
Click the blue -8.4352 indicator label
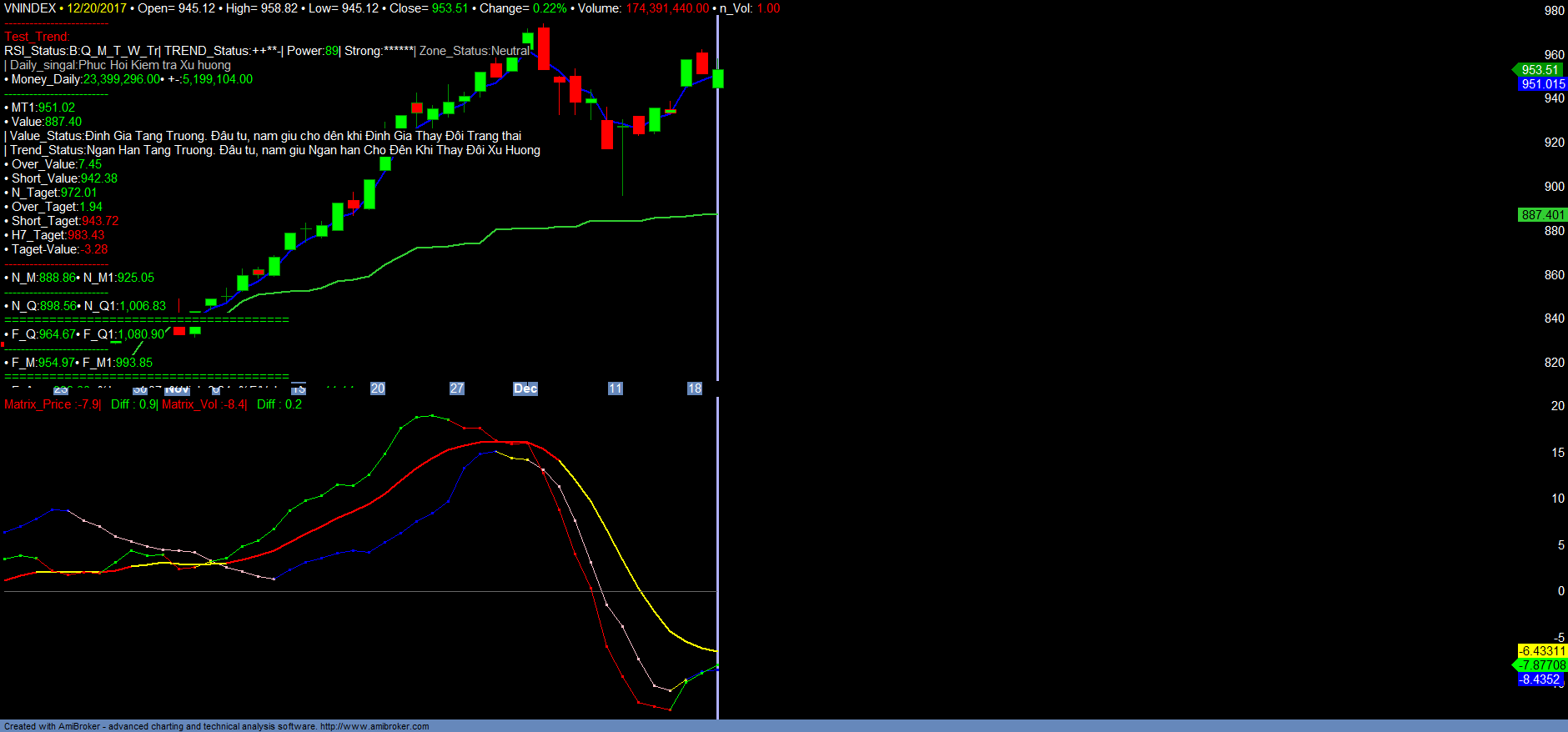pyautogui.click(x=1539, y=679)
